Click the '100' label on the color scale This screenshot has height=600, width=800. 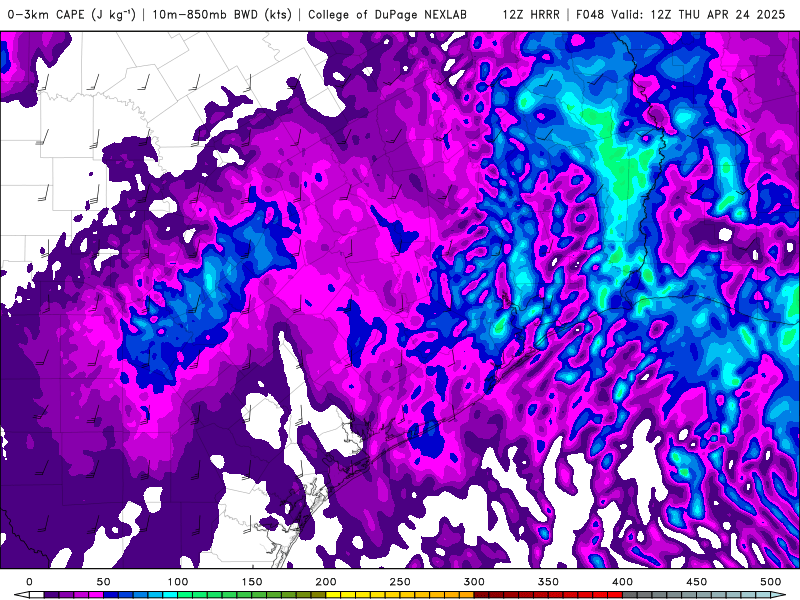178,582
